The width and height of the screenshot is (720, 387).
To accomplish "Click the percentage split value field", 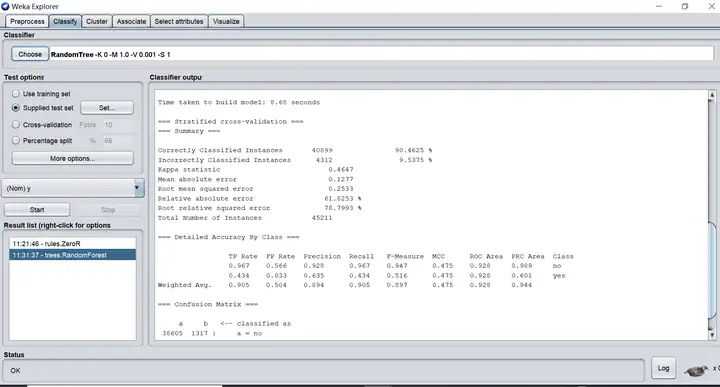I will click(118, 141).
